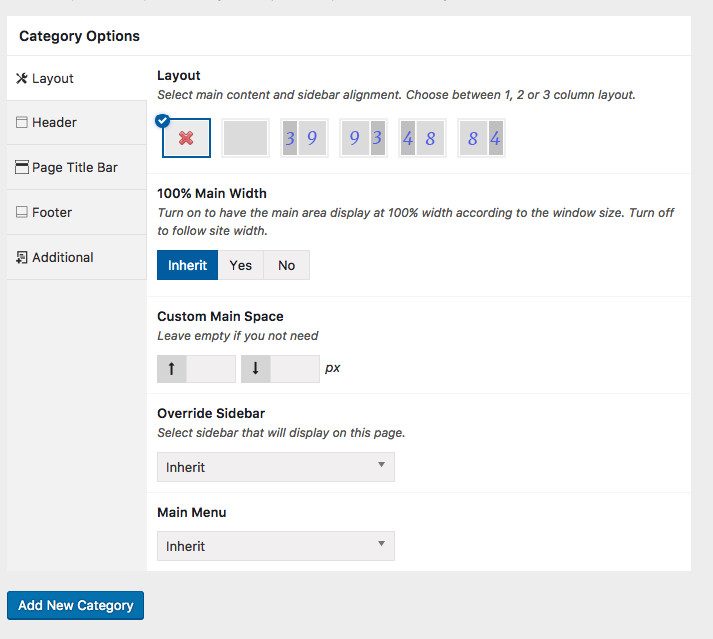Focus the bottom spacing input field
The image size is (713, 639).
click(295, 369)
